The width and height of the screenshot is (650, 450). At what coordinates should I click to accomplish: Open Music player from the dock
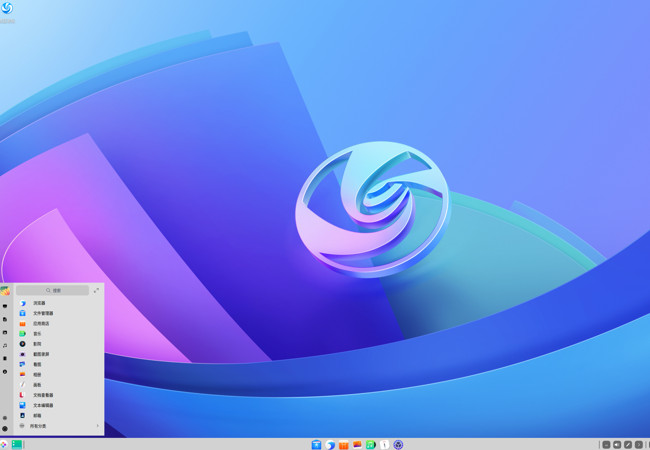[371, 445]
